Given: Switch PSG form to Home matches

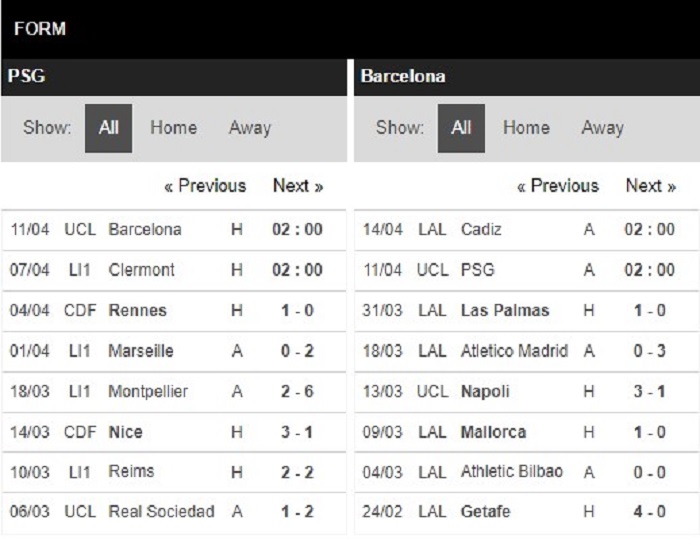Looking at the screenshot, I should [x=173, y=128].
